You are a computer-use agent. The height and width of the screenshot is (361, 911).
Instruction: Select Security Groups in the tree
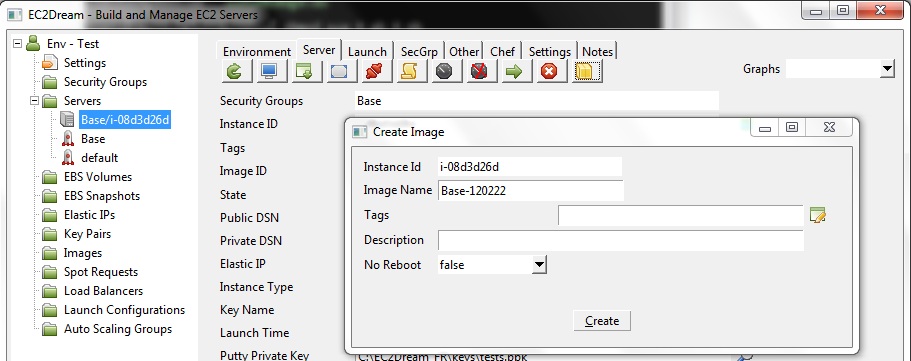pyautogui.click(x=105, y=82)
